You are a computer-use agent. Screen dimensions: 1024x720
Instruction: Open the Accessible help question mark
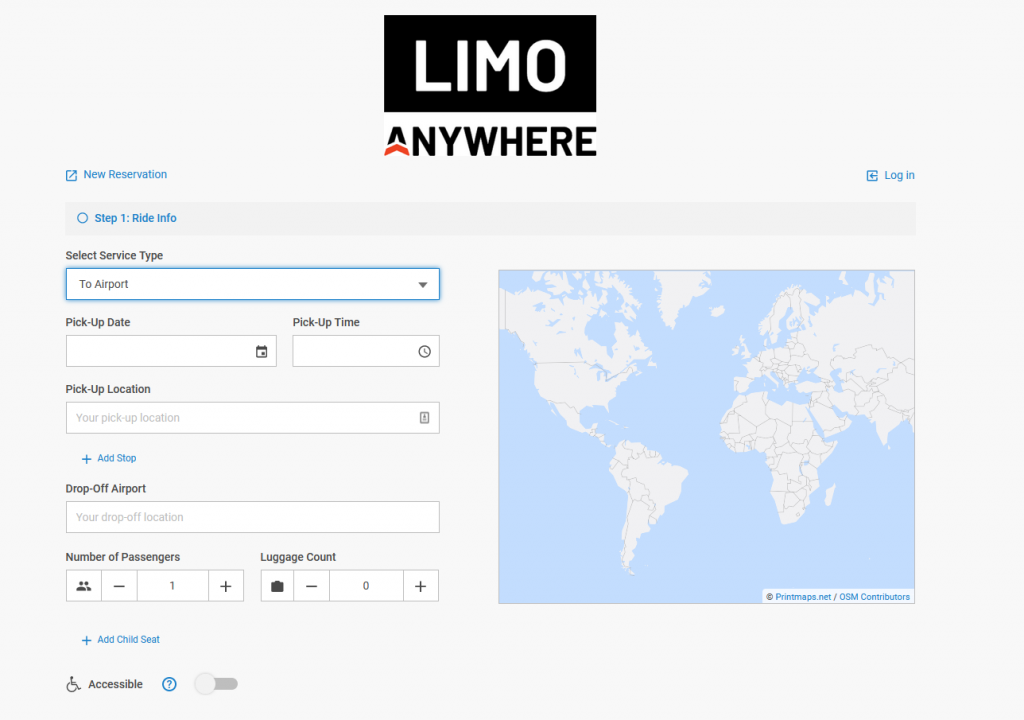pos(169,684)
